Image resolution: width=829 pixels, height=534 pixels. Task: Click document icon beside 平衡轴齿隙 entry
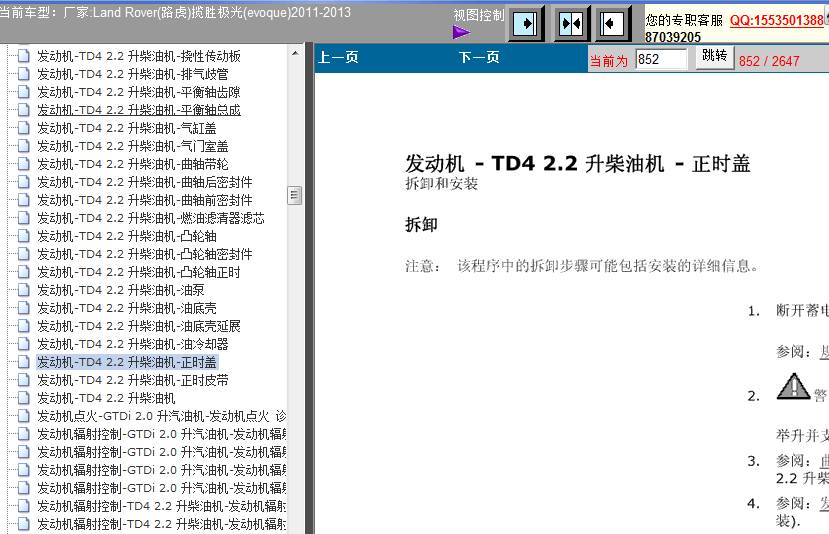23,92
